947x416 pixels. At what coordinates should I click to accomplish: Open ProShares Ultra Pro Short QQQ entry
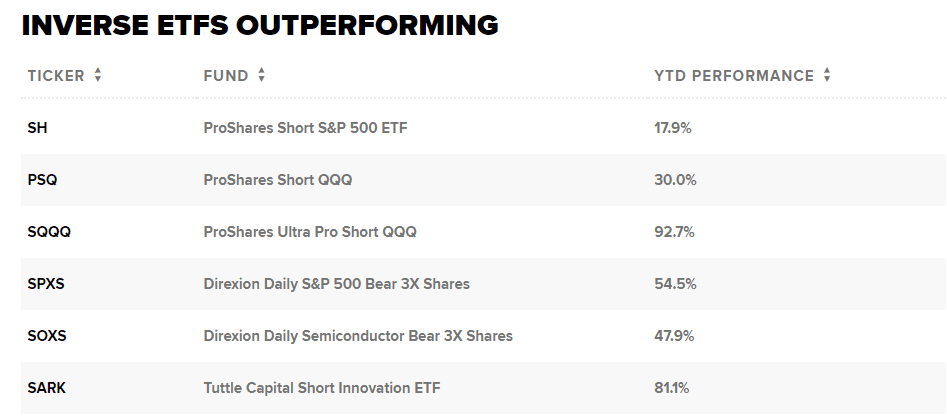click(x=310, y=232)
